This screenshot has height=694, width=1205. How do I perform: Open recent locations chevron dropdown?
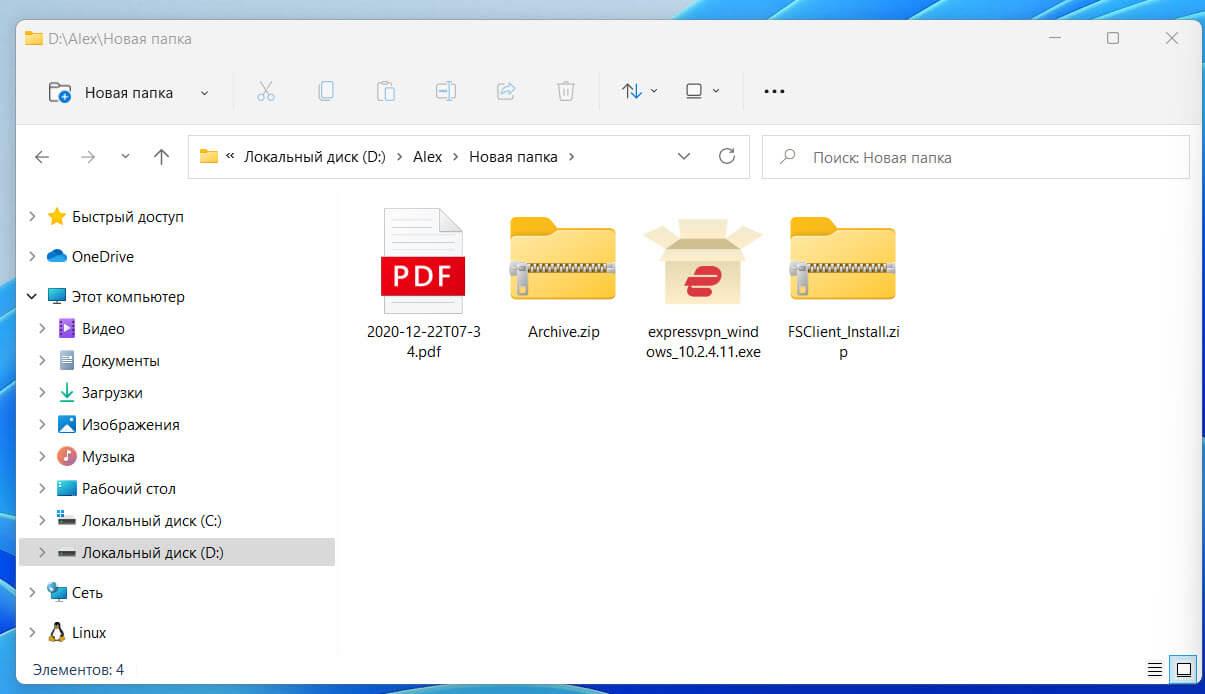(x=125, y=157)
